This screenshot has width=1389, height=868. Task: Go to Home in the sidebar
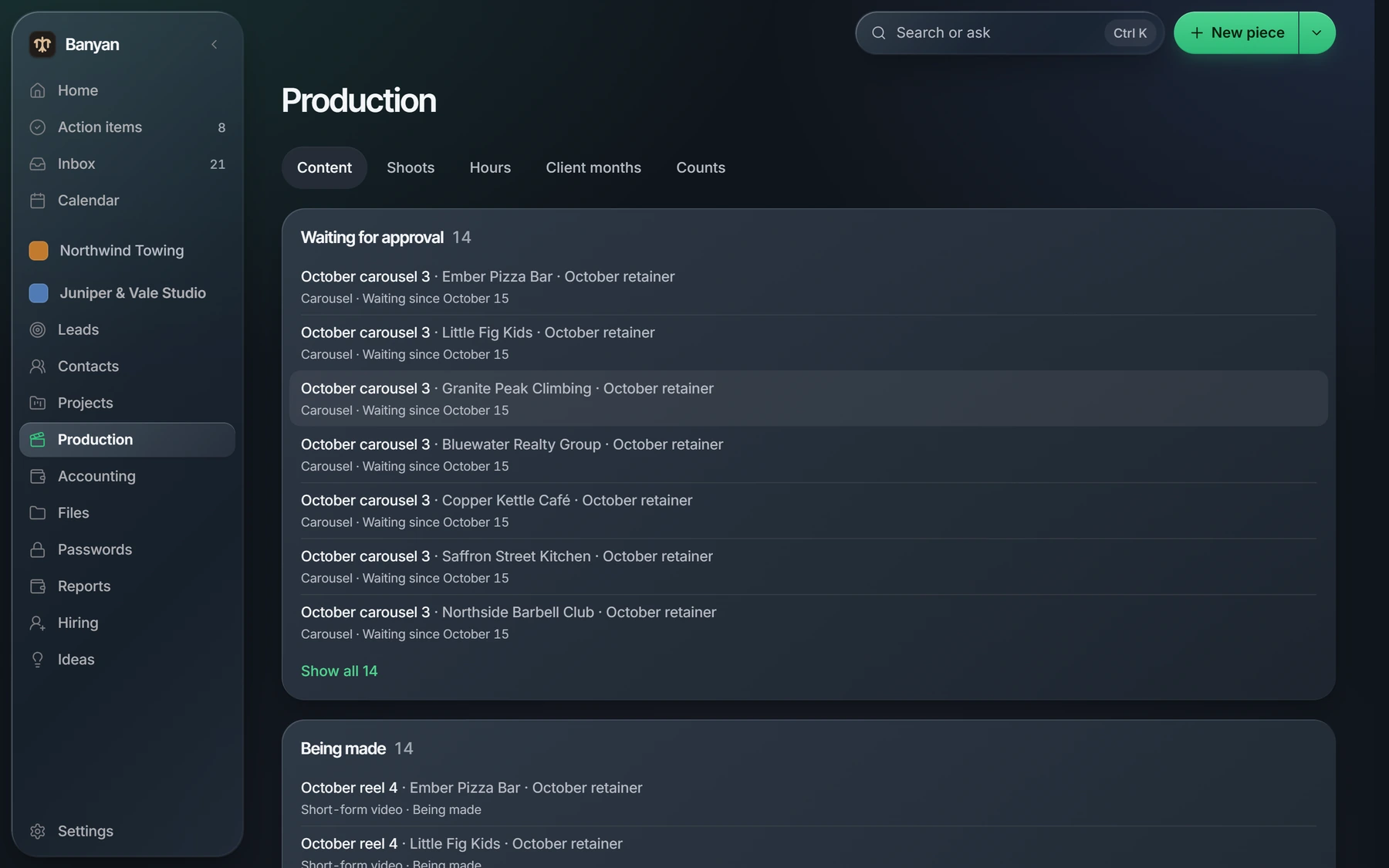click(127, 90)
